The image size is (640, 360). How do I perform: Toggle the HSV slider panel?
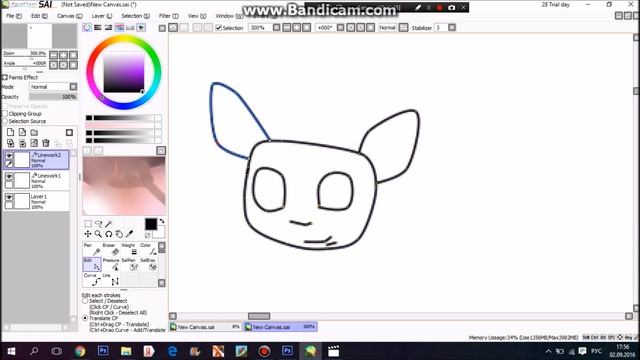click(x=108, y=27)
